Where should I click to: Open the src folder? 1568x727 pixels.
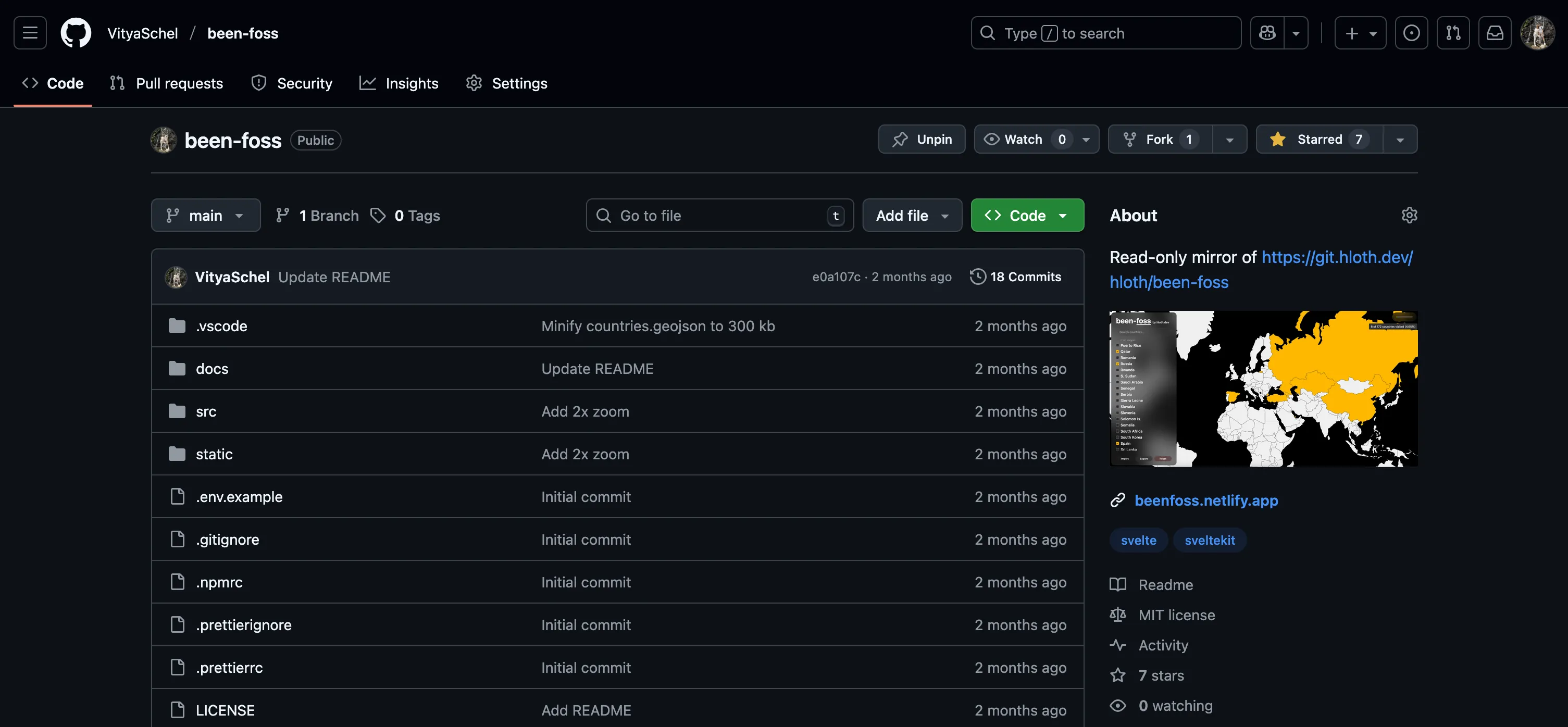tap(206, 411)
